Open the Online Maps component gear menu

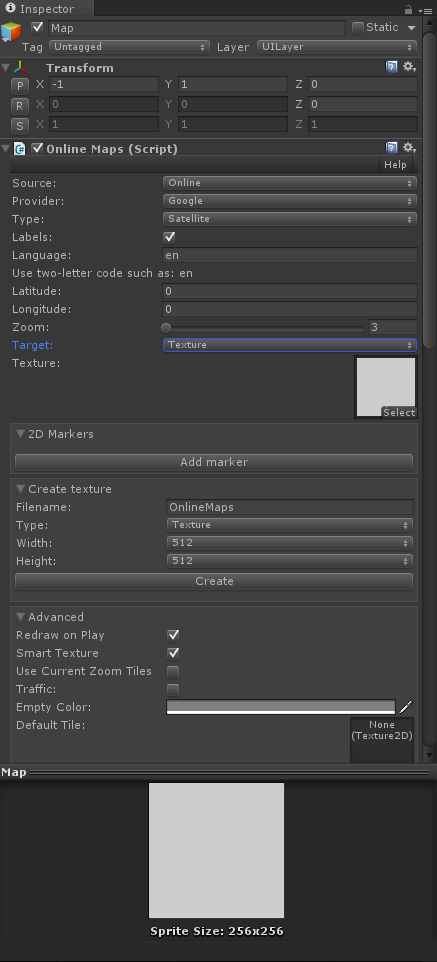click(409, 148)
